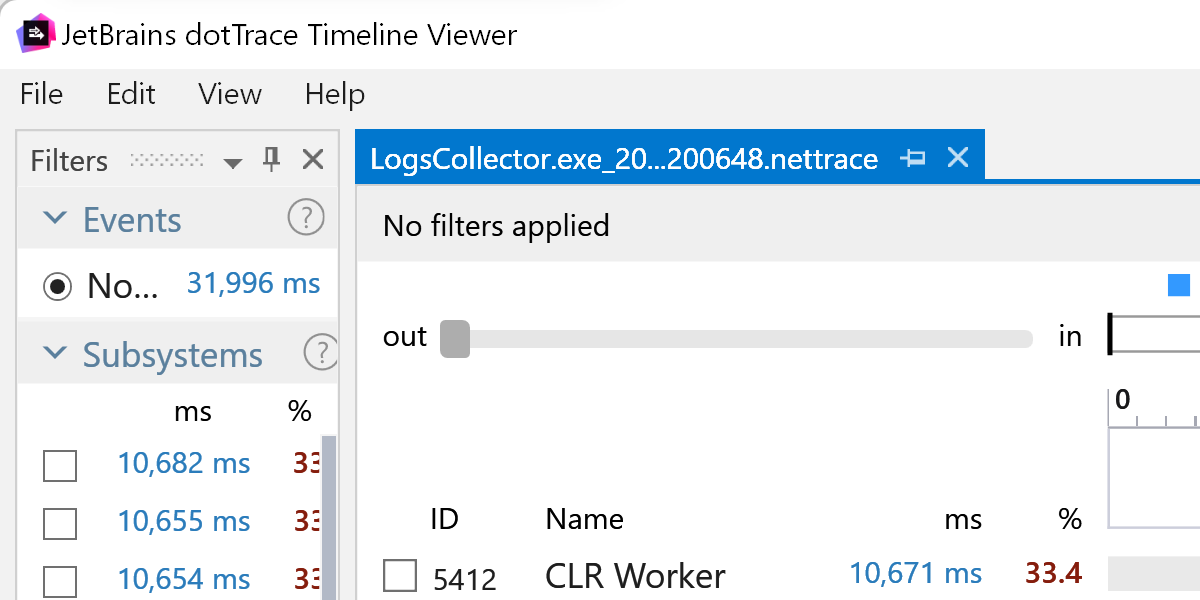Check the CLR Worker thread 5412 checkbox
This screenshot has height=600, width=1200.
coord(400,576)
